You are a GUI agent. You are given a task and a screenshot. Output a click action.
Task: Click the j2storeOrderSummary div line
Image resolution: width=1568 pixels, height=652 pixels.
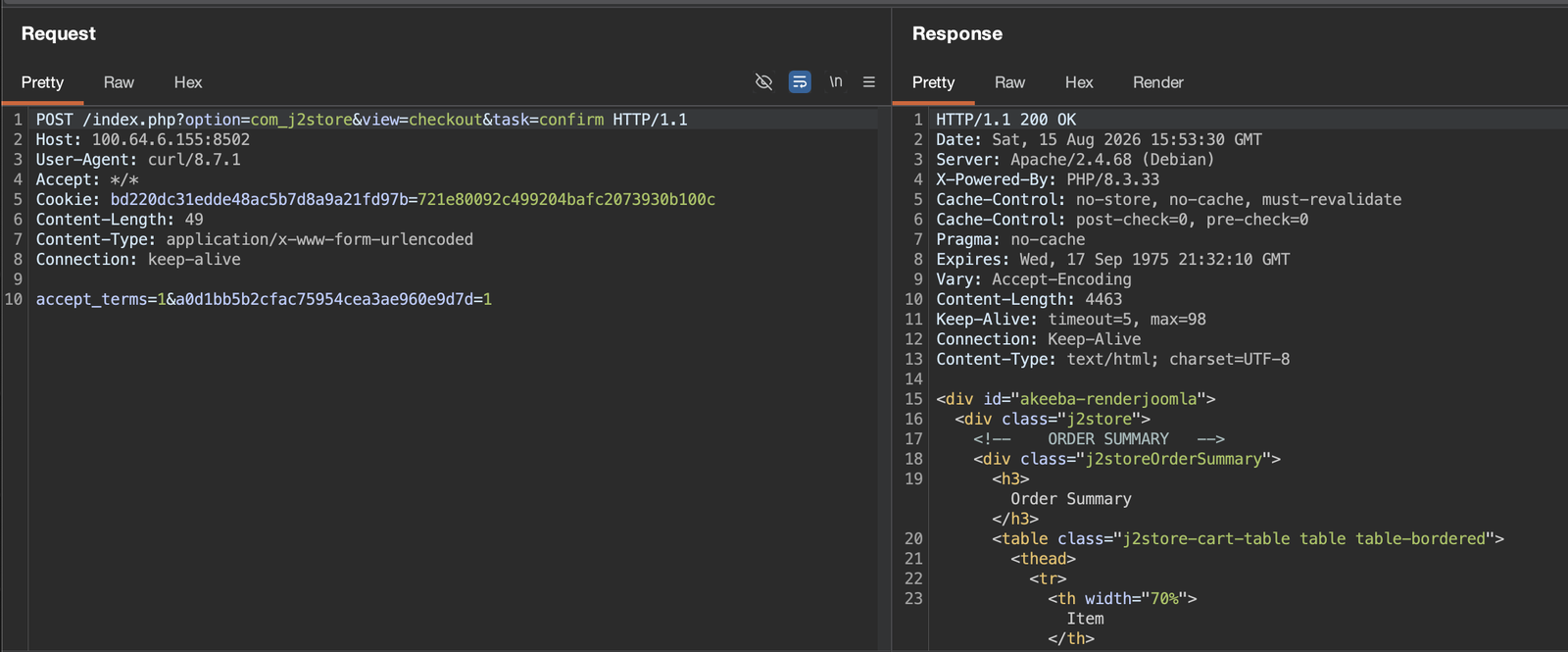point(1127,459)
